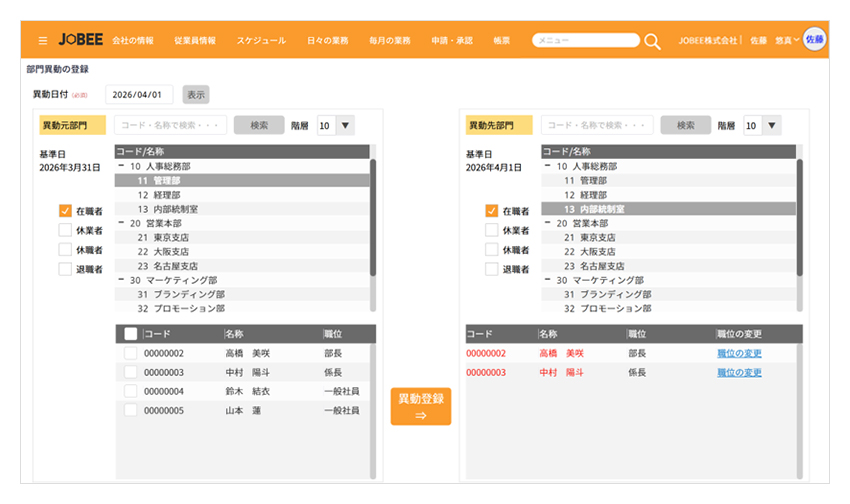Screen dimensions: 850x504
Task: Click the 異動日付 date input field
Action: pos(139,94)
